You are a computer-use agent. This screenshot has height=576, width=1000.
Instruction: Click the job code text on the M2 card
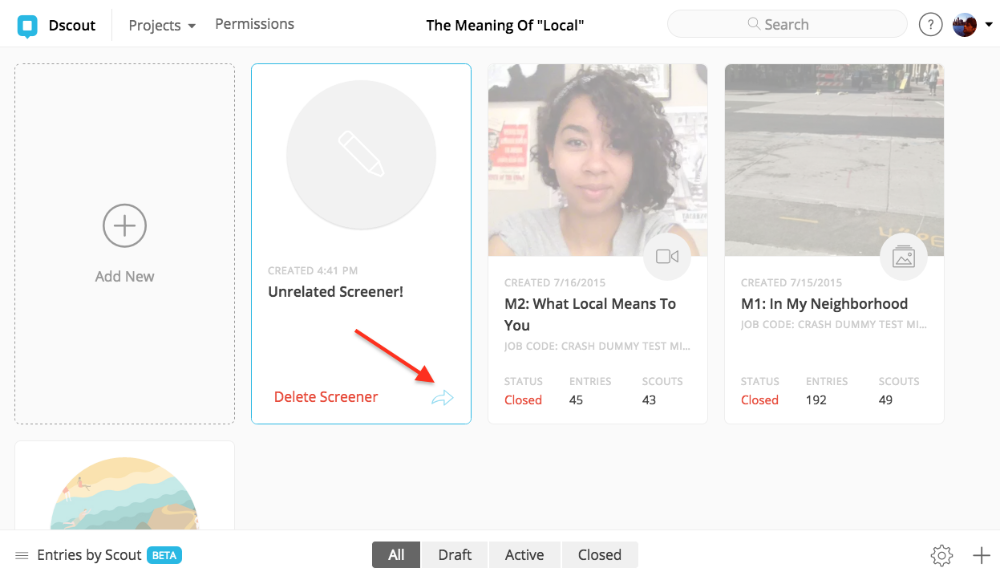[597, 346]
